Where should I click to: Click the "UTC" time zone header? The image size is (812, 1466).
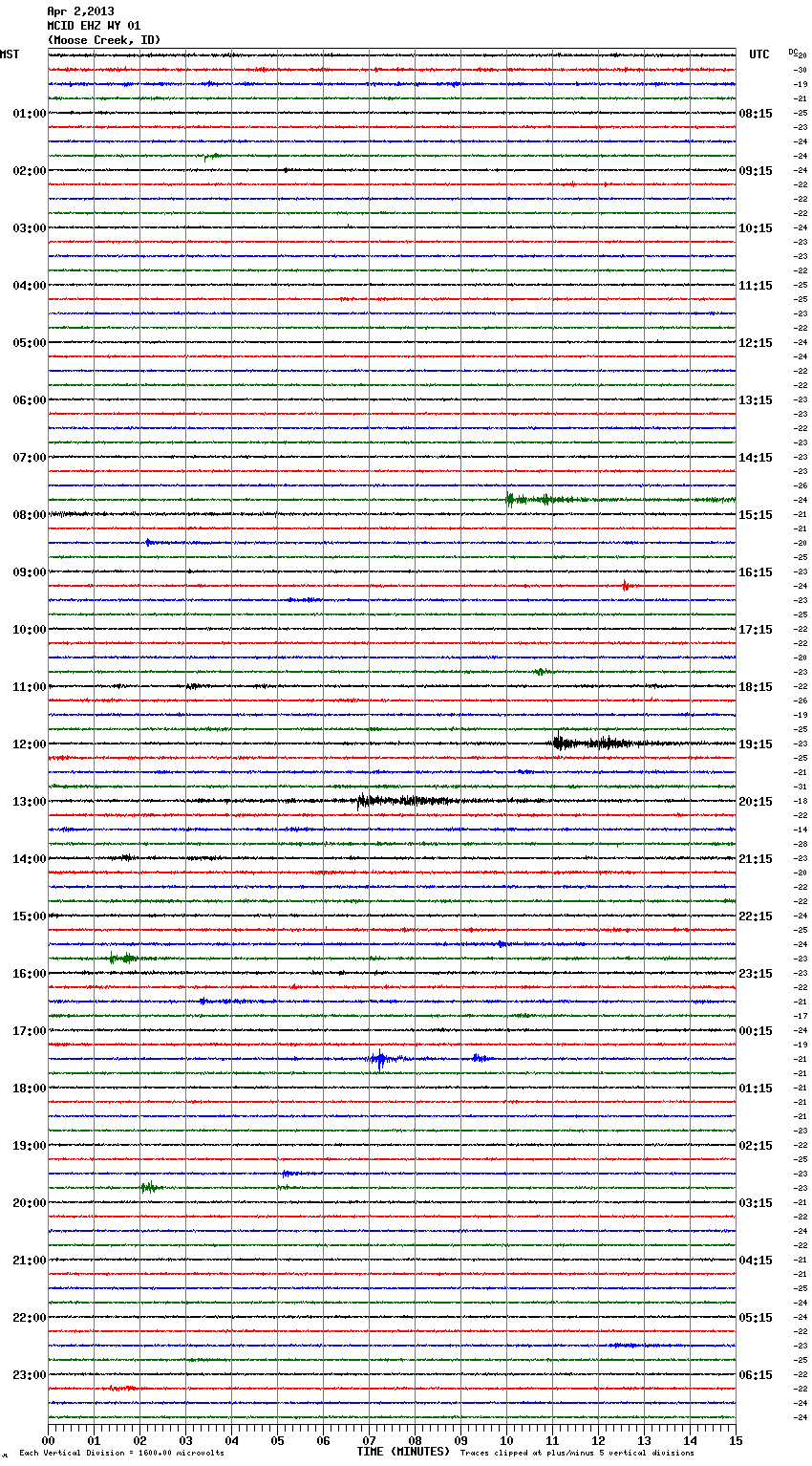pos(759,54)
